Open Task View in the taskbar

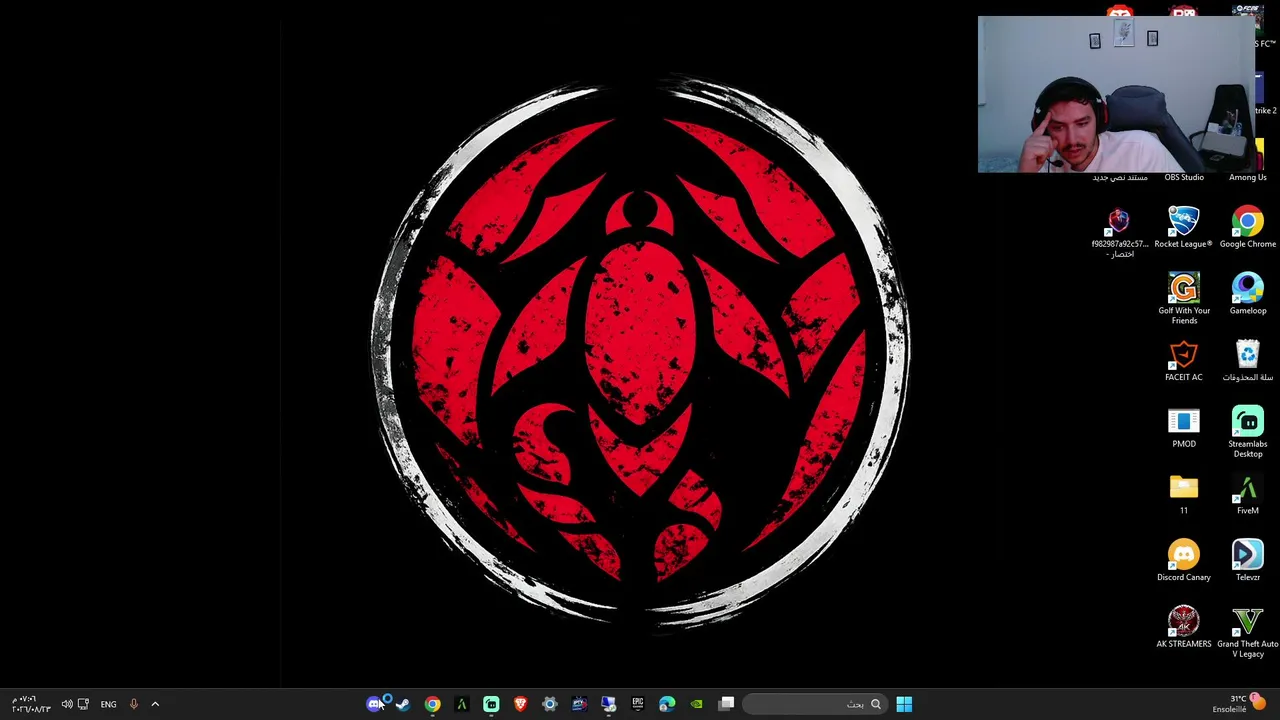tap(727, 704)
